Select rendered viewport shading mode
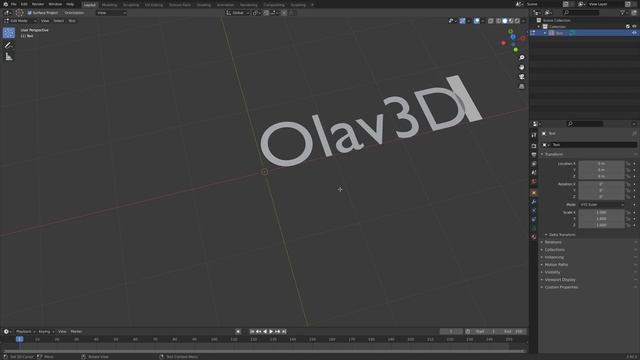Screen dimensions: 640x360 pos(518,21)
